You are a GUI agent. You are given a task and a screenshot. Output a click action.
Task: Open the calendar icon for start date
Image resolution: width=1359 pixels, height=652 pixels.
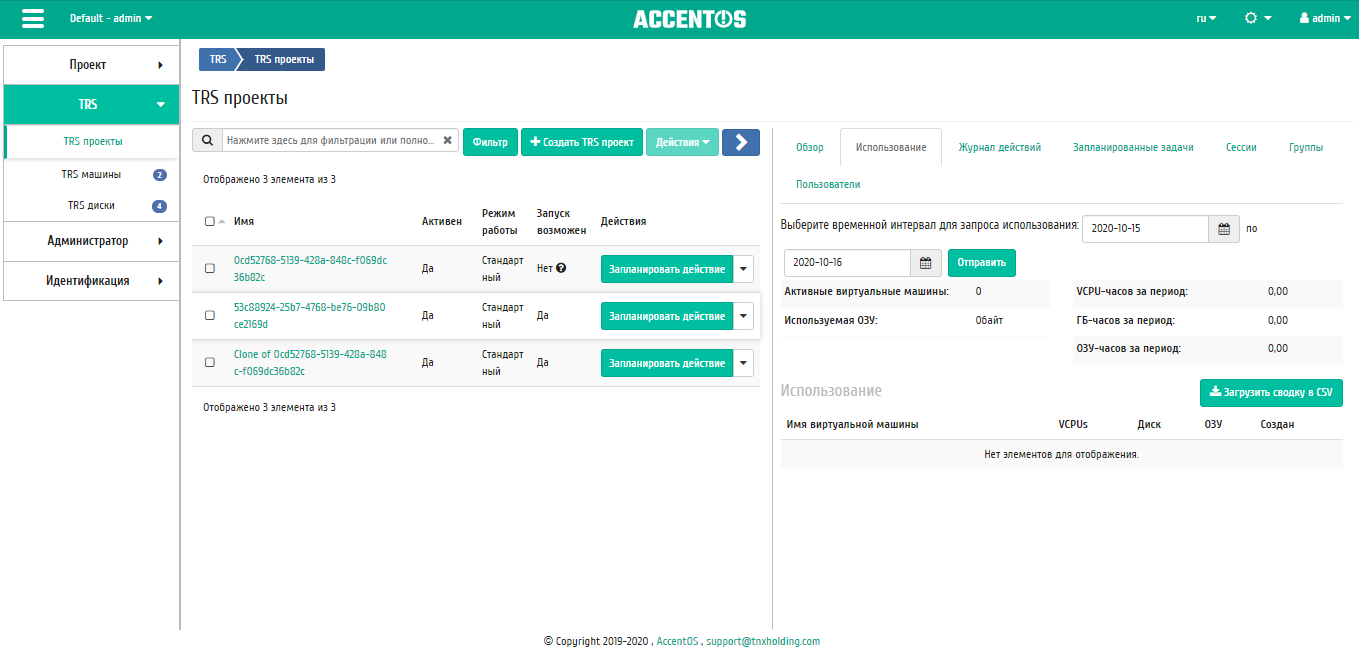[x=1224, y=228]
